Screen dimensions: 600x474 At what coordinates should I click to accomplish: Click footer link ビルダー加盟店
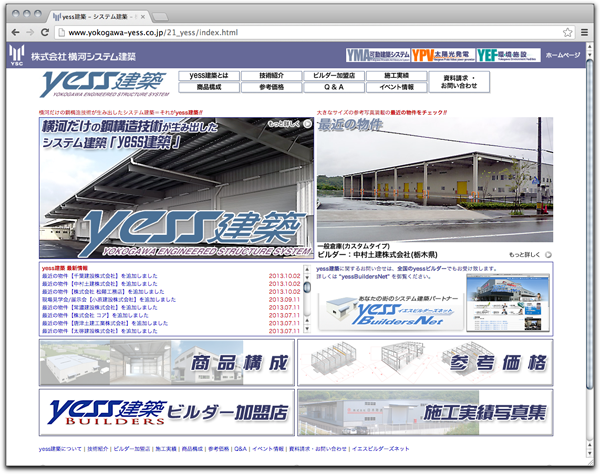pos(132,449)
